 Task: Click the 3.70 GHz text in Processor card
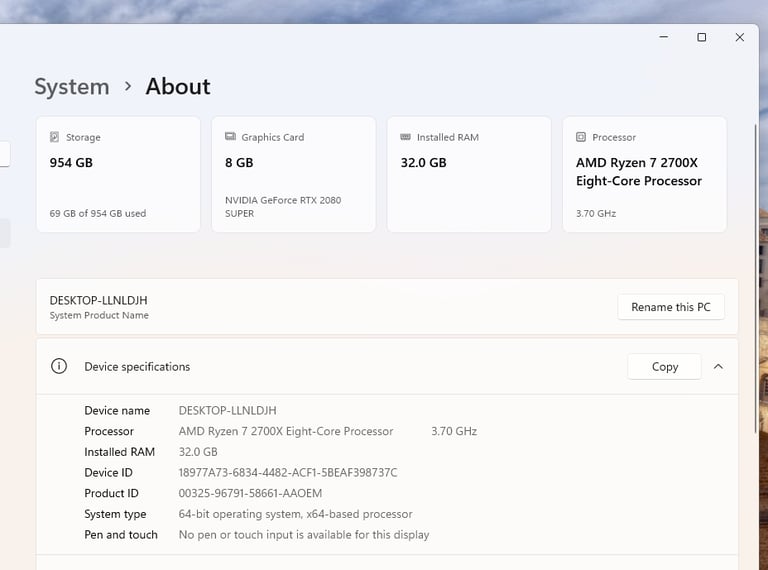coord(596,214)
